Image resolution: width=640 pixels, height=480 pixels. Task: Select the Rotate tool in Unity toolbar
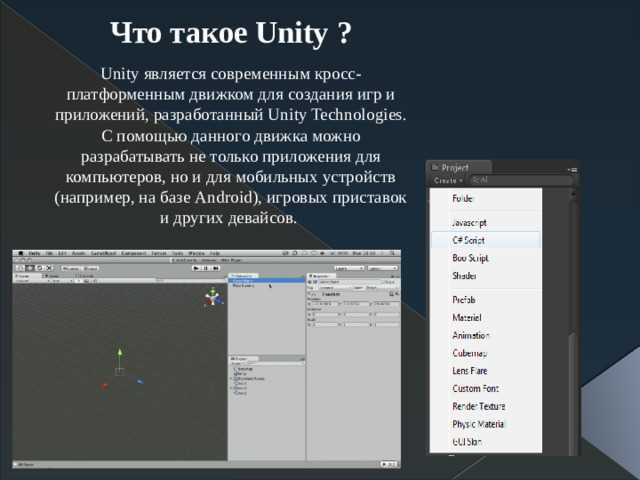tap(40, 268)
